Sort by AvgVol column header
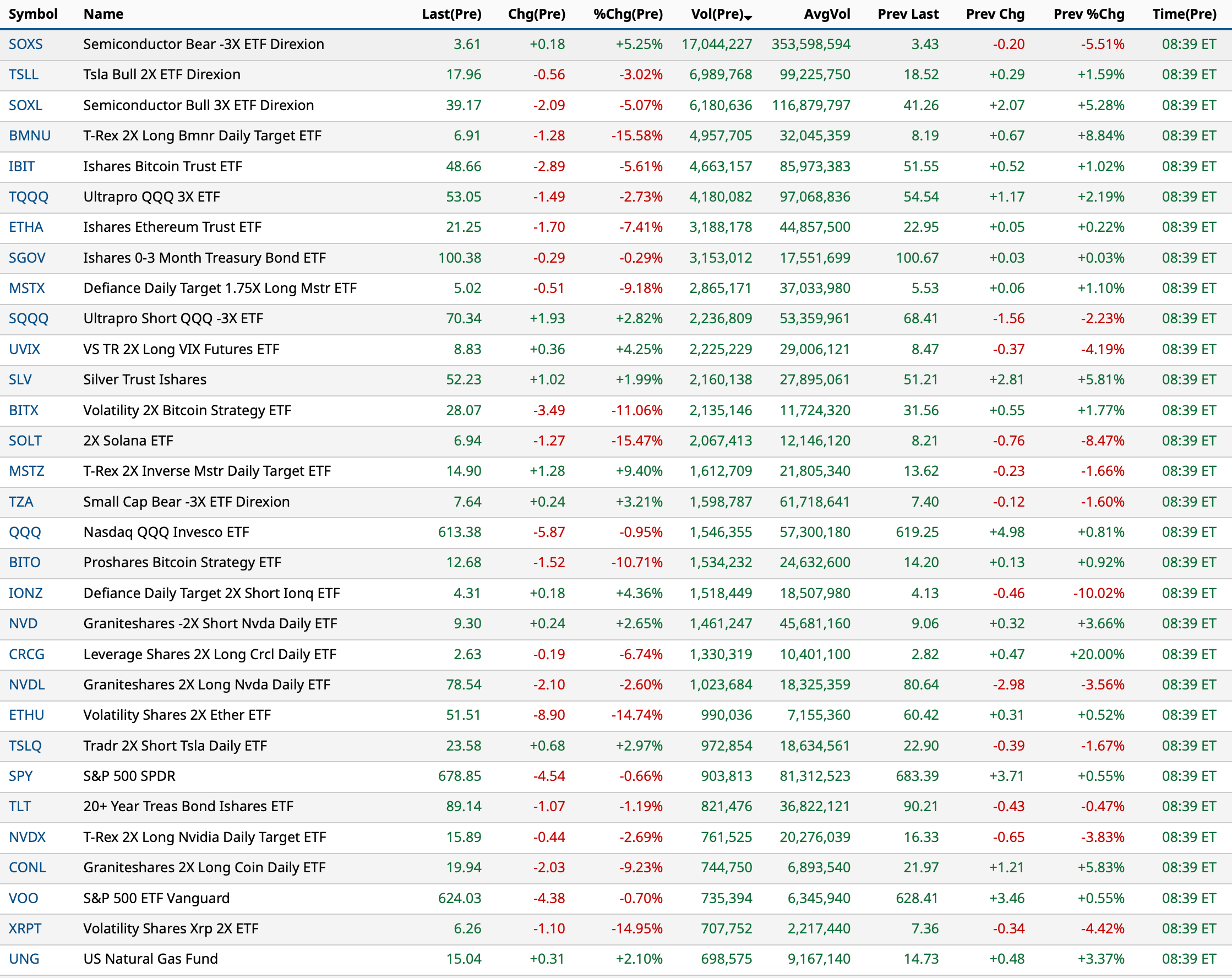1232x978 pixels. click(826, 14)
